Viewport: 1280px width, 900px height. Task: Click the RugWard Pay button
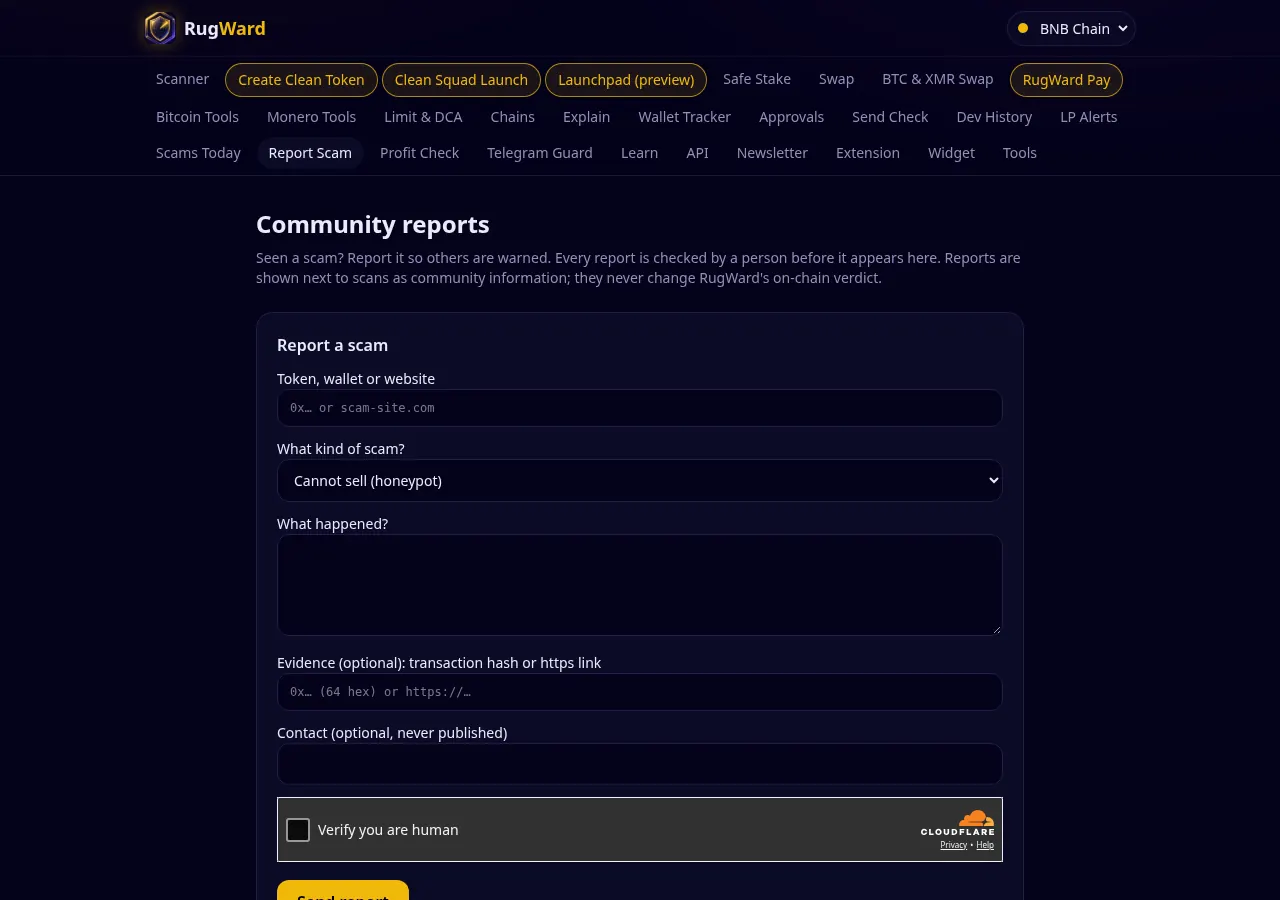pos(1066,80)
